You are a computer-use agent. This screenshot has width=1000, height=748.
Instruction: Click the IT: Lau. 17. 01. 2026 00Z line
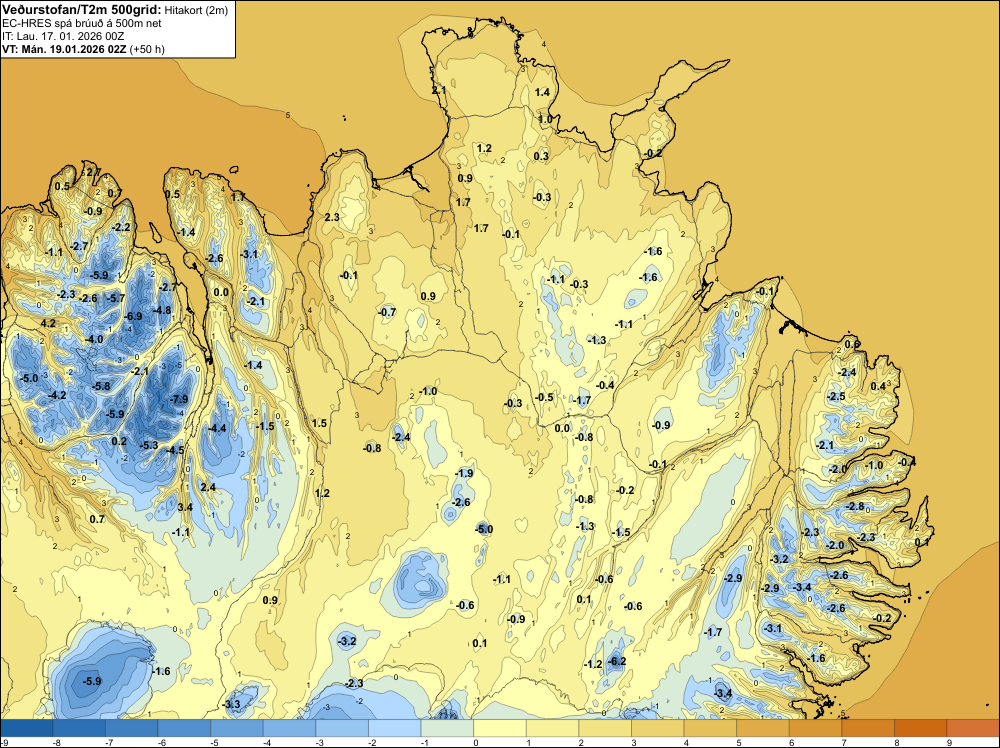pos(63,36)
